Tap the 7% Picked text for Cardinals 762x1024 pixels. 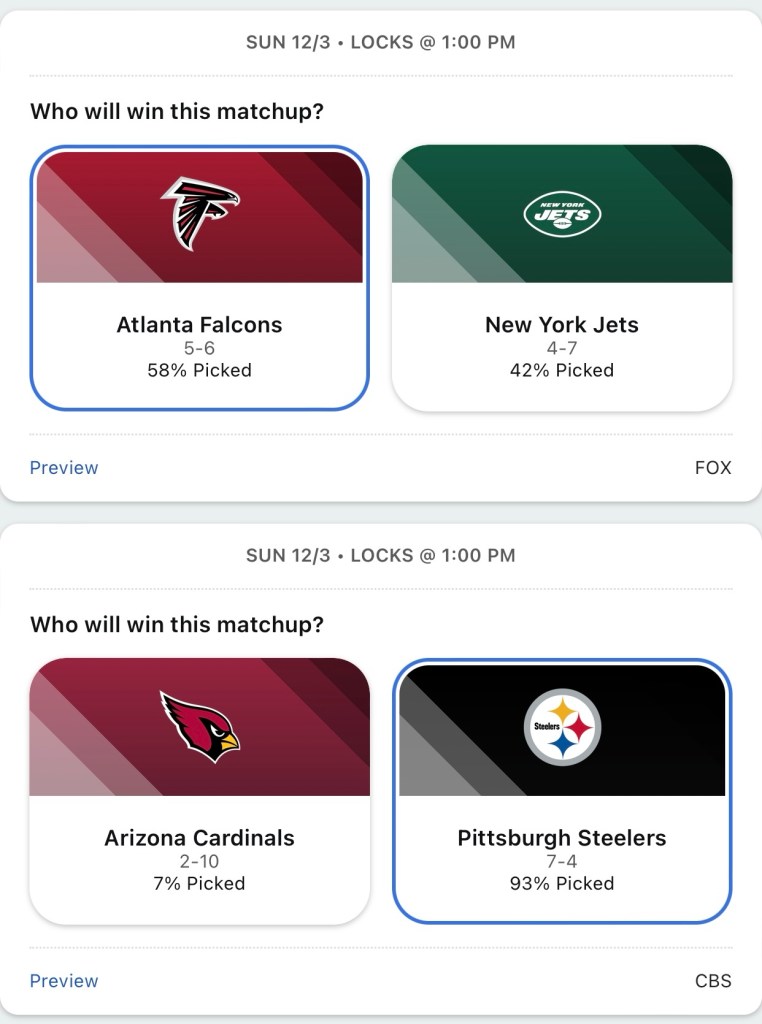click(200, 883)
